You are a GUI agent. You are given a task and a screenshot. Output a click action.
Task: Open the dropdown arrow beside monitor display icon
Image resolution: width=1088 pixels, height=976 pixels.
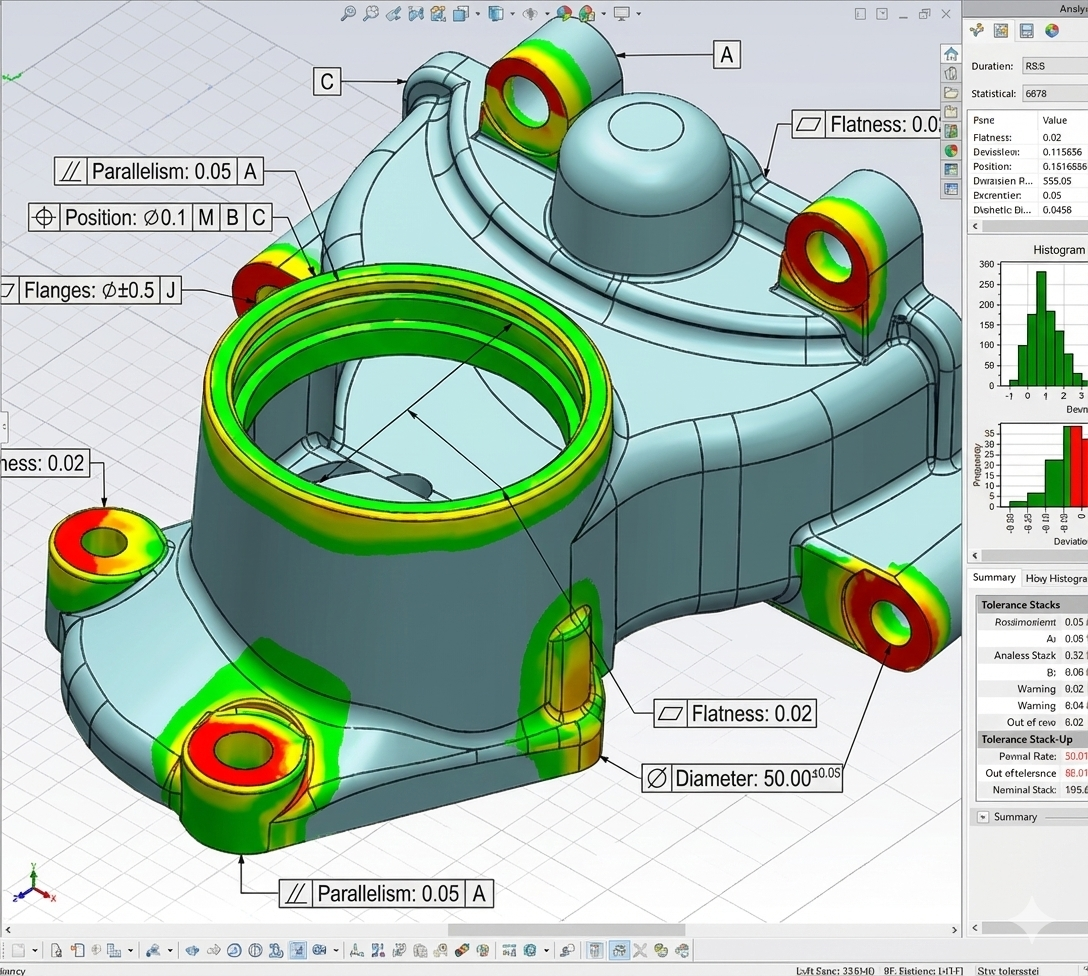pyautogui.click(x=640, y=14)
